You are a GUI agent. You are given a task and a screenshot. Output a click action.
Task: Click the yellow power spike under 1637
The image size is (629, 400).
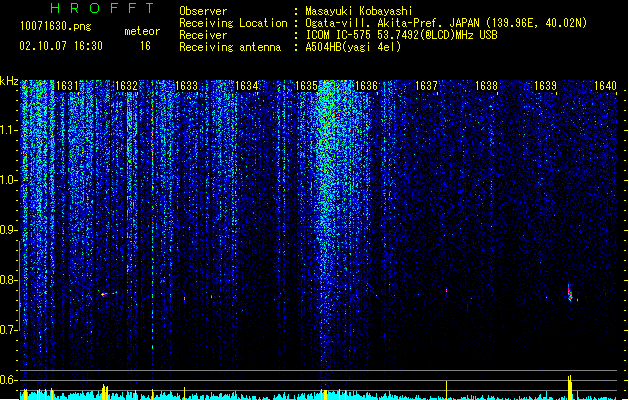[x=446, y=390]
